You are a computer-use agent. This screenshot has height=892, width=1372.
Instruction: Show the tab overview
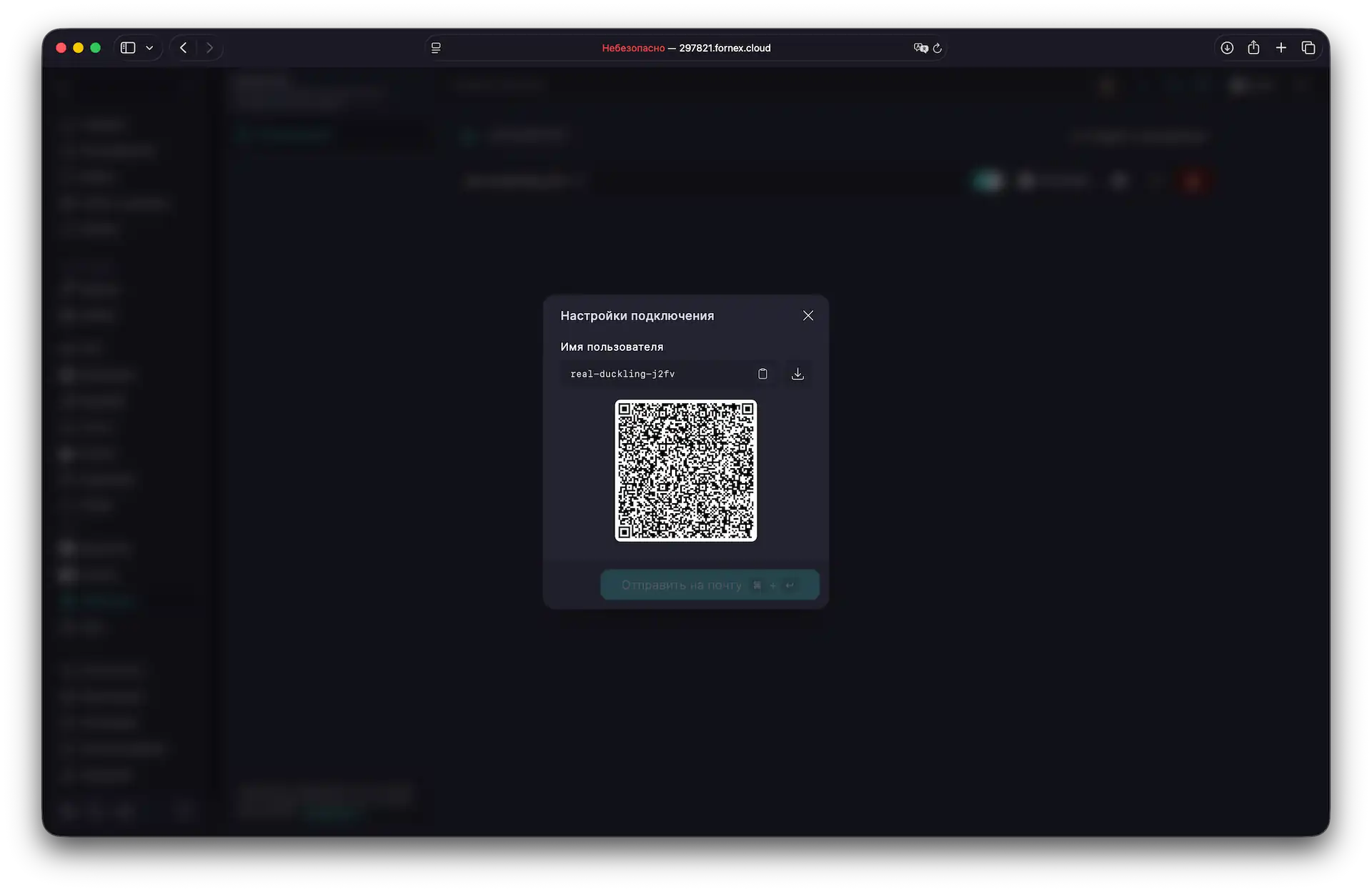[x=1309, y=47]
